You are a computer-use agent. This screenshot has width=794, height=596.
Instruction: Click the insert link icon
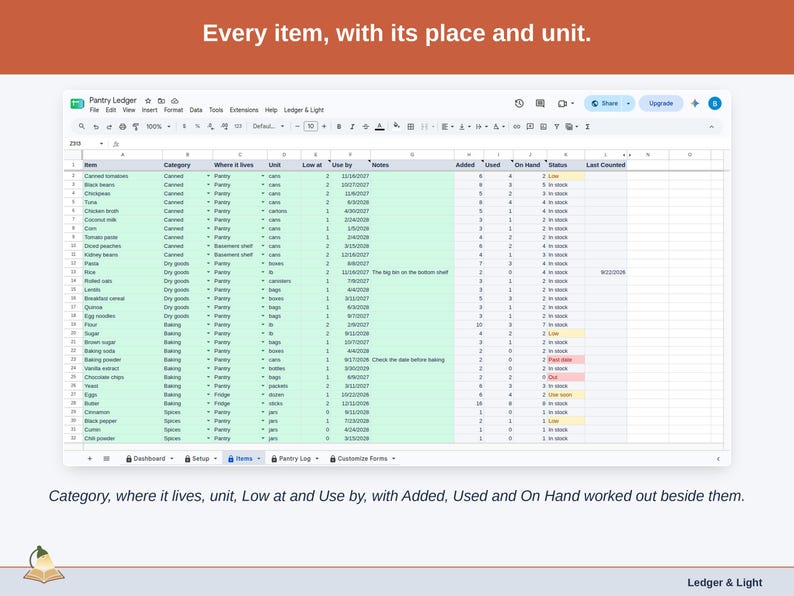(x=517, y=127)
